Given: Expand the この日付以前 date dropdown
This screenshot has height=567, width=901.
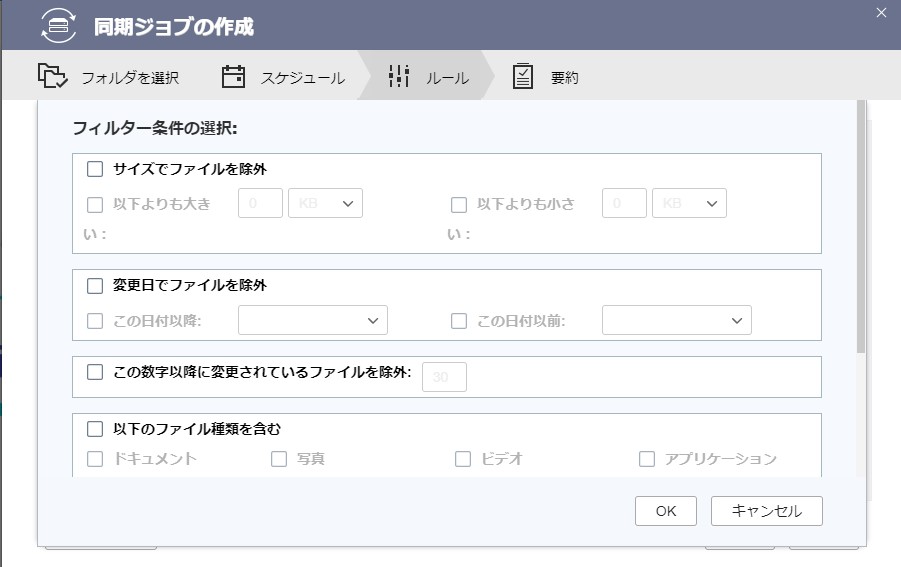Looking at the screenshot, I should 677,320.
